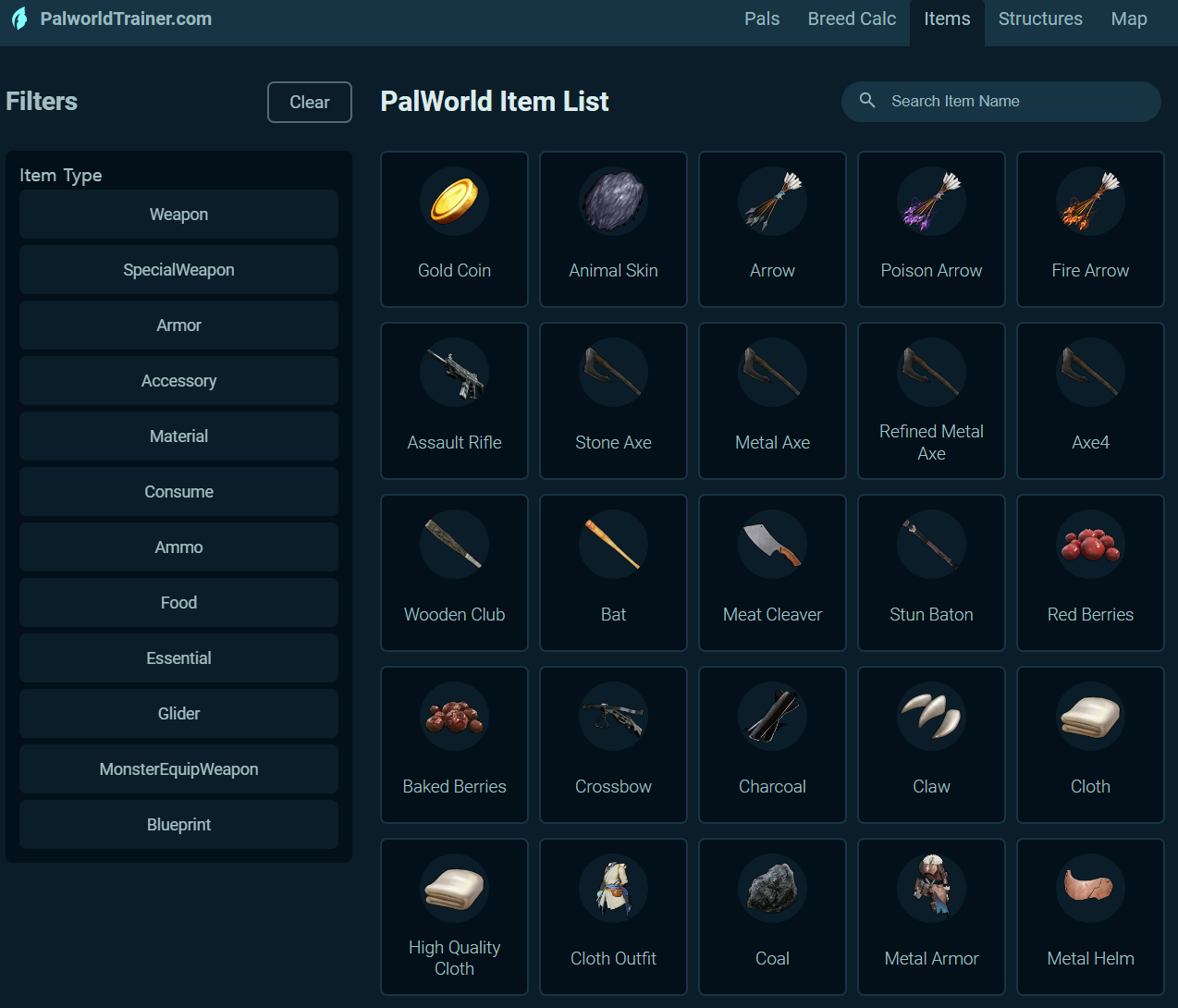Open the Breed Calc page
The height and width of the screenshot is (1008, 1178).
(x=852, y=19)
